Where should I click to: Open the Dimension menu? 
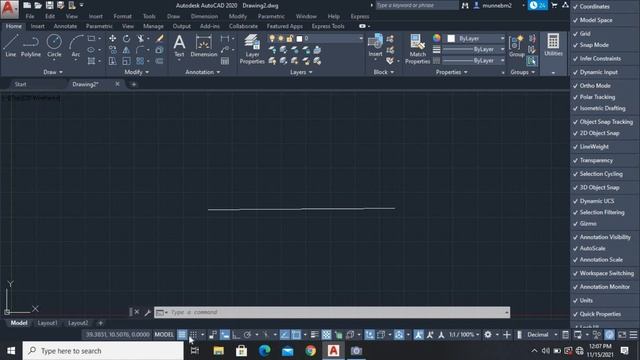click(204, 16)
